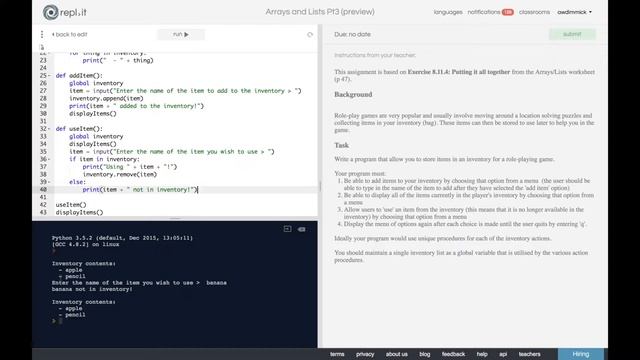Click the 'useItem()' call on line 42
The height and width of the screenshot is (360, 640).
coord(71,205)
